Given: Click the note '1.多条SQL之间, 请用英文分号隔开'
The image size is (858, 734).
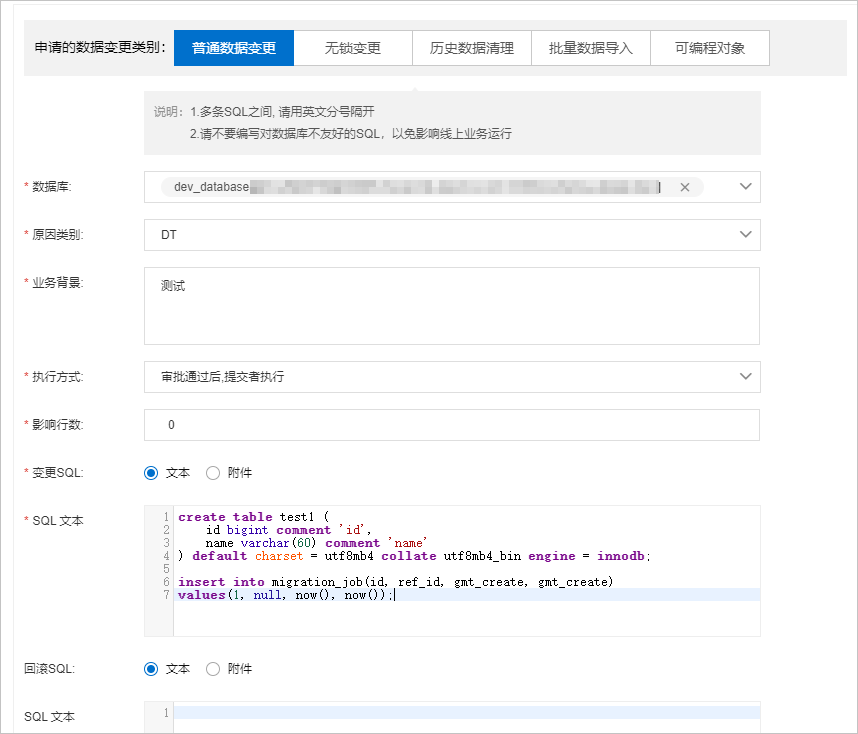Looking at the screenshot, I should (282, 112).
